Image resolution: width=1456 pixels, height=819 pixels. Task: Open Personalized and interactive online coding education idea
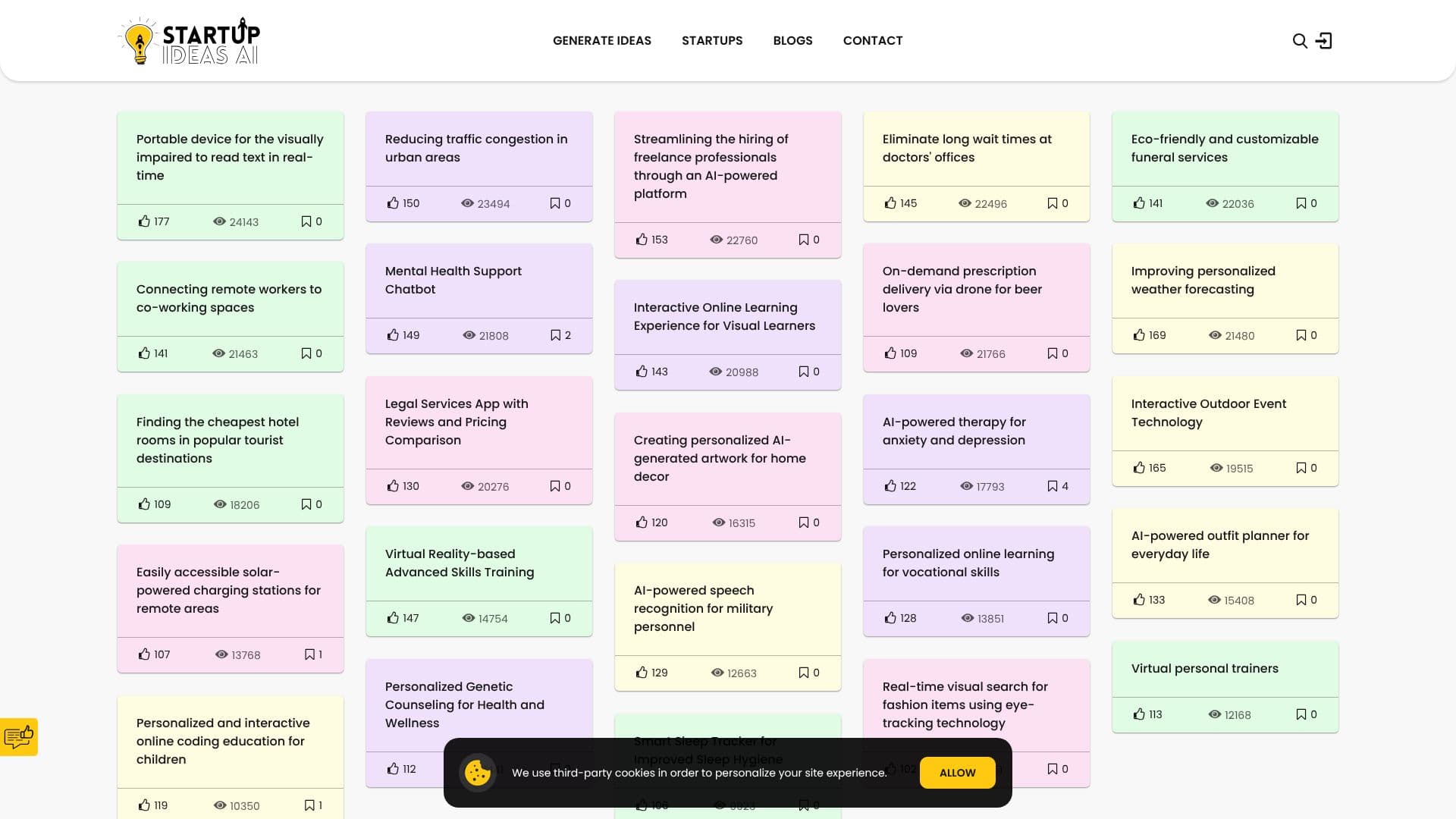pos(223,741)
